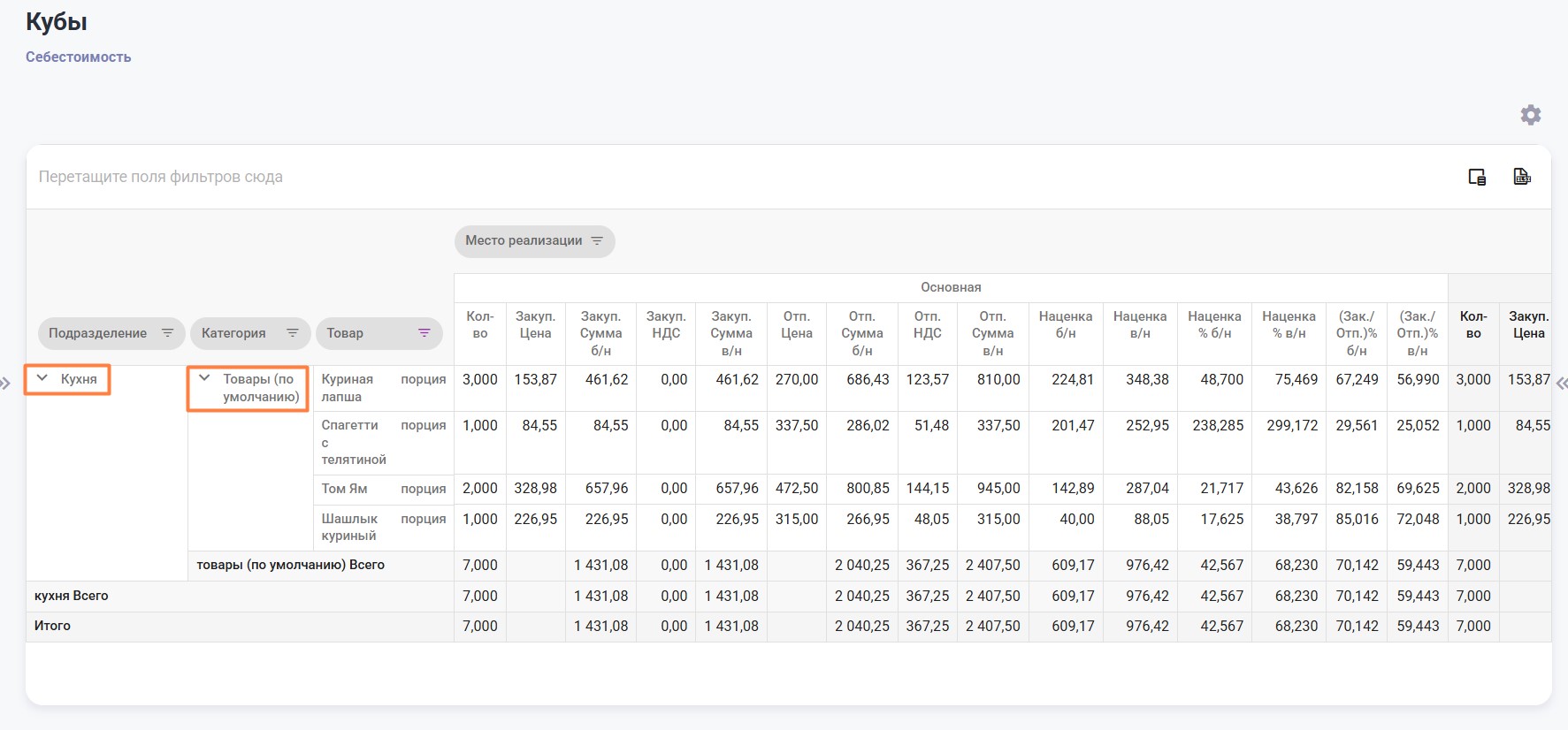This screenshot has height=730, width=1568.
Task: Select the Том Ям product row
Action: [344, 489]
